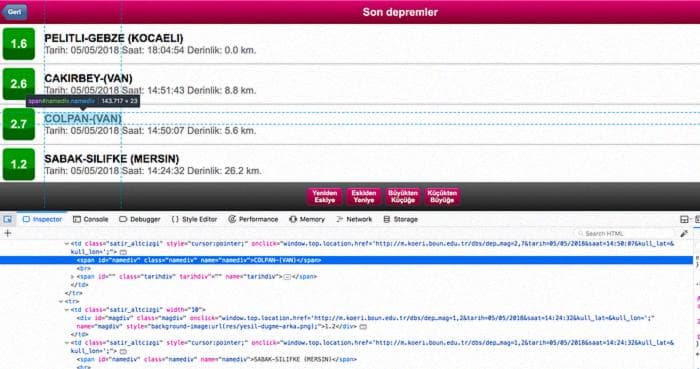This screenshot has width=700, height=369.
Task: Click the event badge on the magdiv 1.2 line
Action: click(x=363, y=327)
